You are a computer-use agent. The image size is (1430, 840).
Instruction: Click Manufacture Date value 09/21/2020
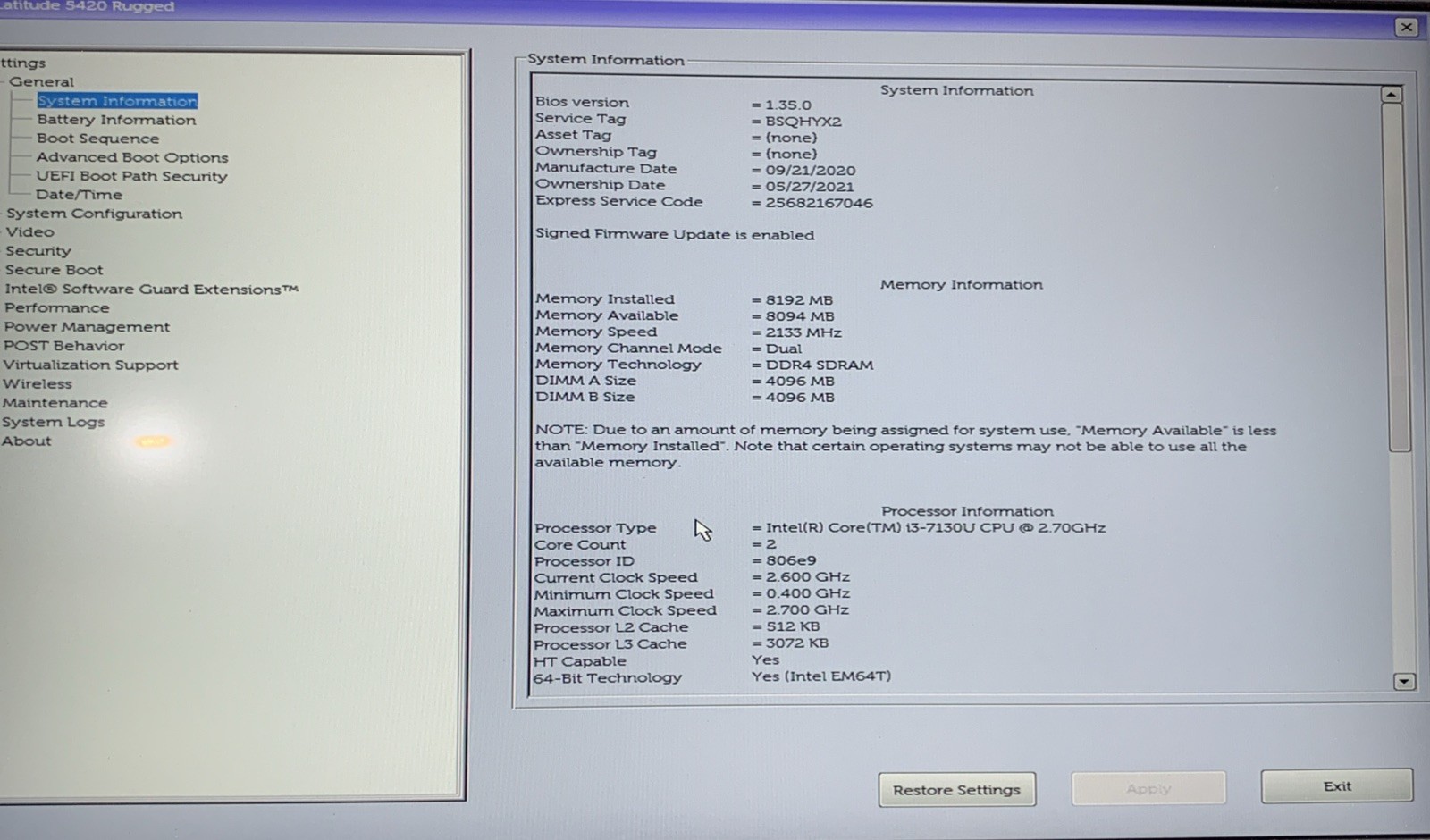[x=811, y=171]
